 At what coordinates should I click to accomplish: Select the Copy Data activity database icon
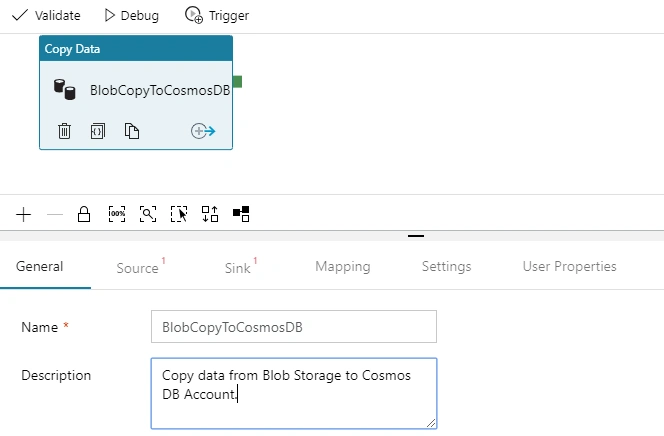point(64,89)
